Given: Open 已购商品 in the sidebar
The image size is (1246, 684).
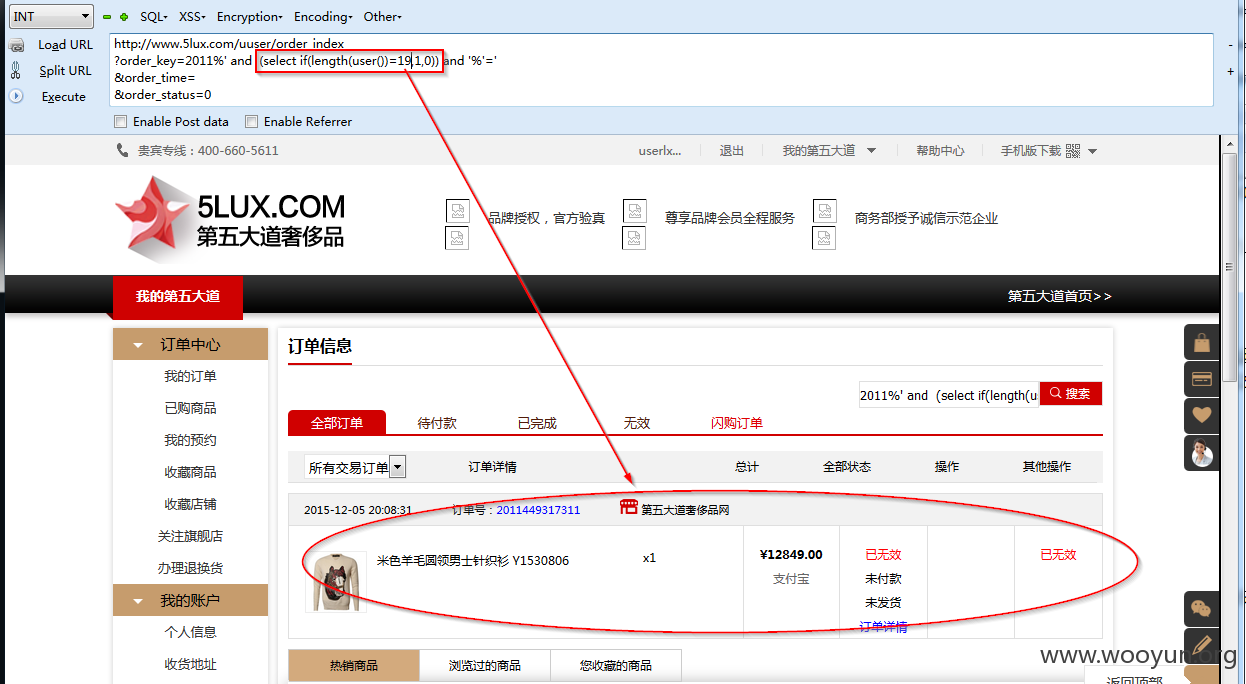Looking at the screenshot, I should coord(190,409).
